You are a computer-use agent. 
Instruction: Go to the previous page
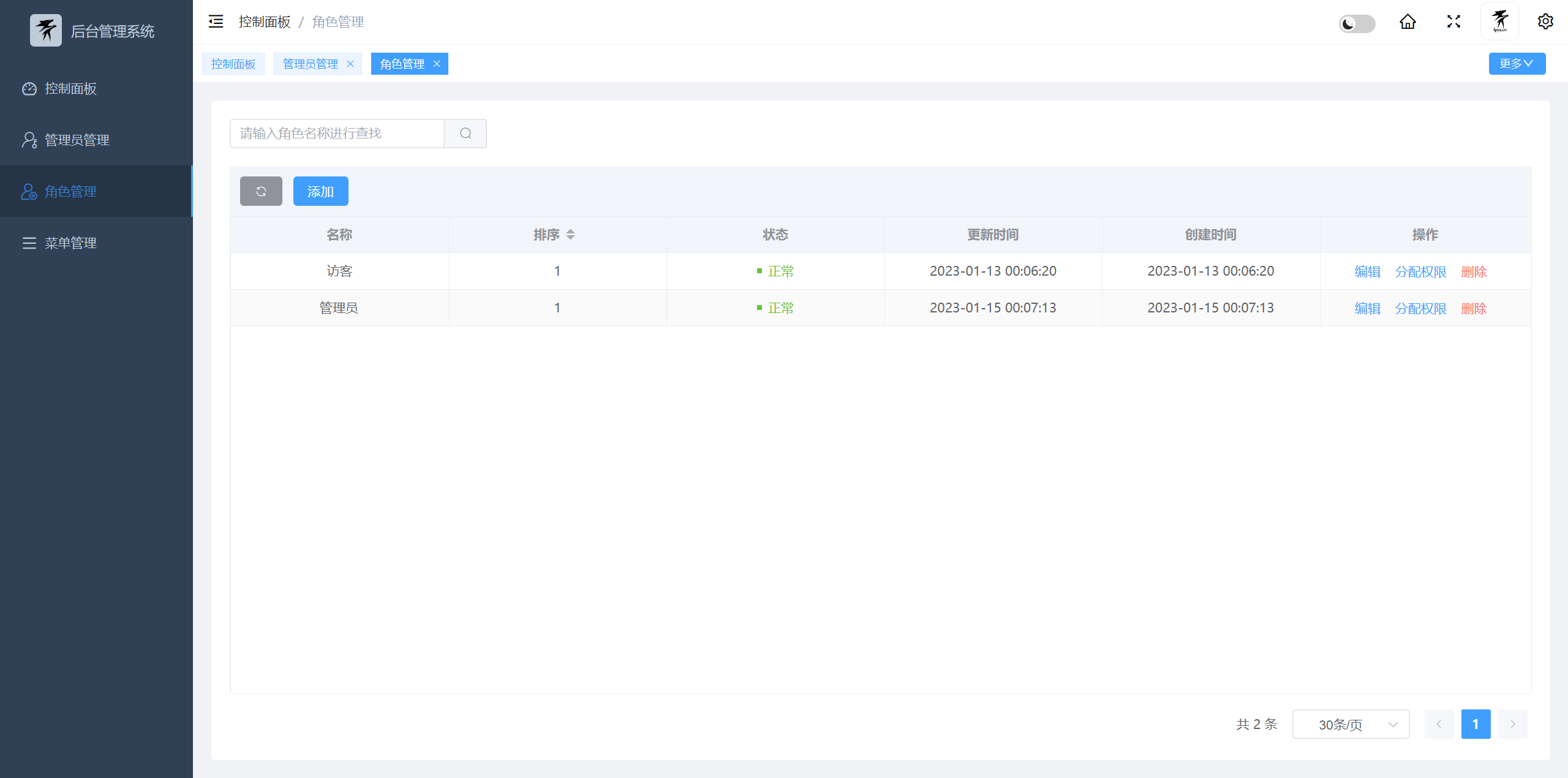click(x=1439, y=724)
